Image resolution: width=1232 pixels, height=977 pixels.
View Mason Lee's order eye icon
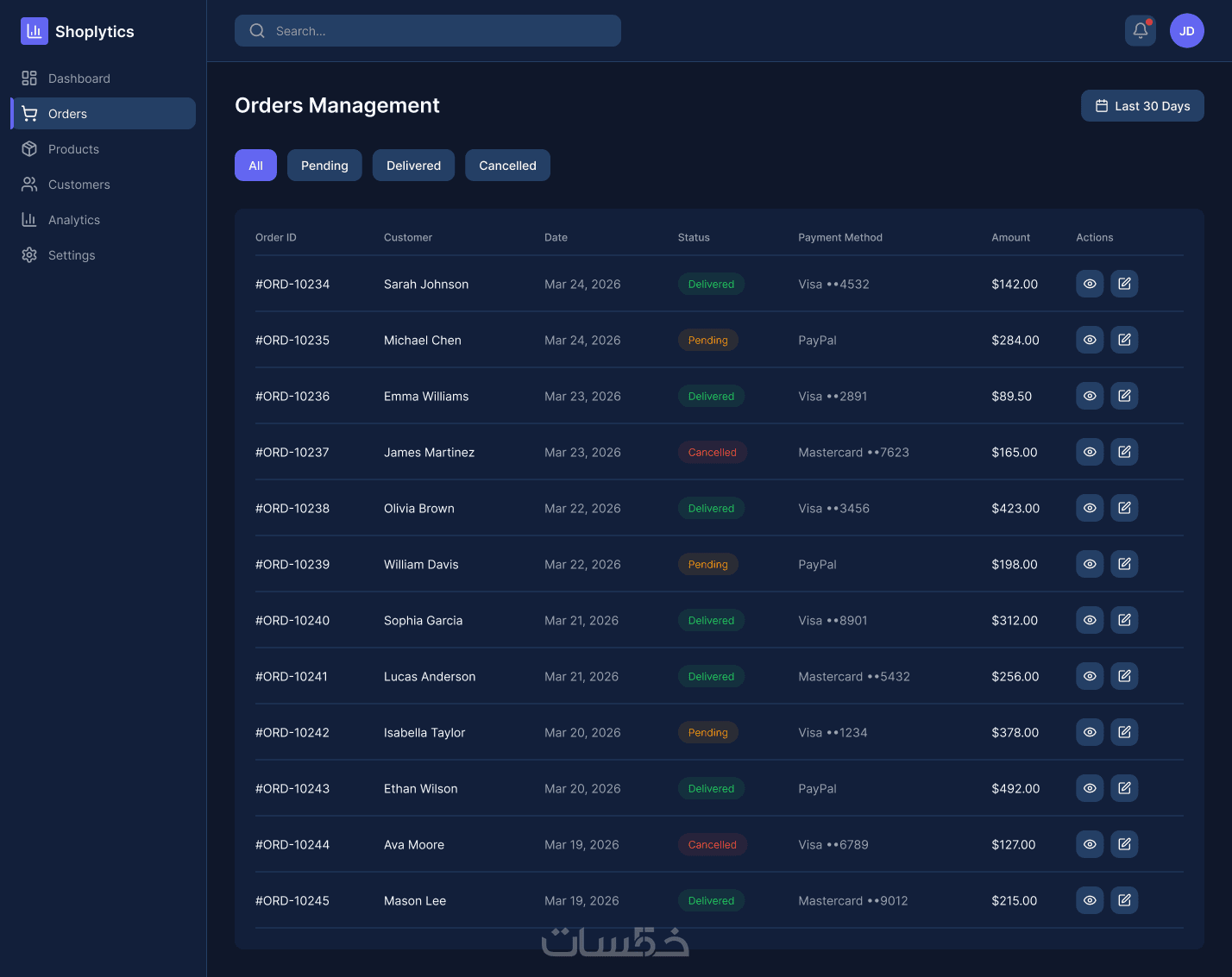(x=1090, y=900)
